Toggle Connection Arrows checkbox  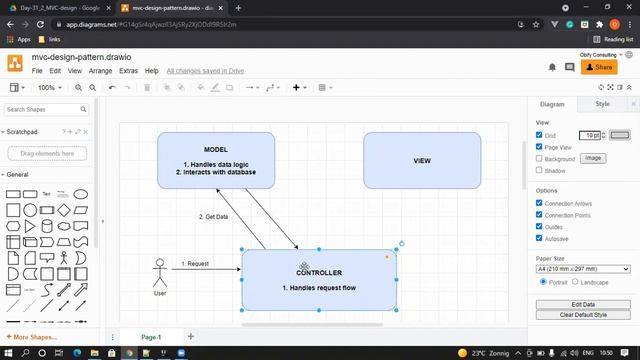[x=539, y=203]
